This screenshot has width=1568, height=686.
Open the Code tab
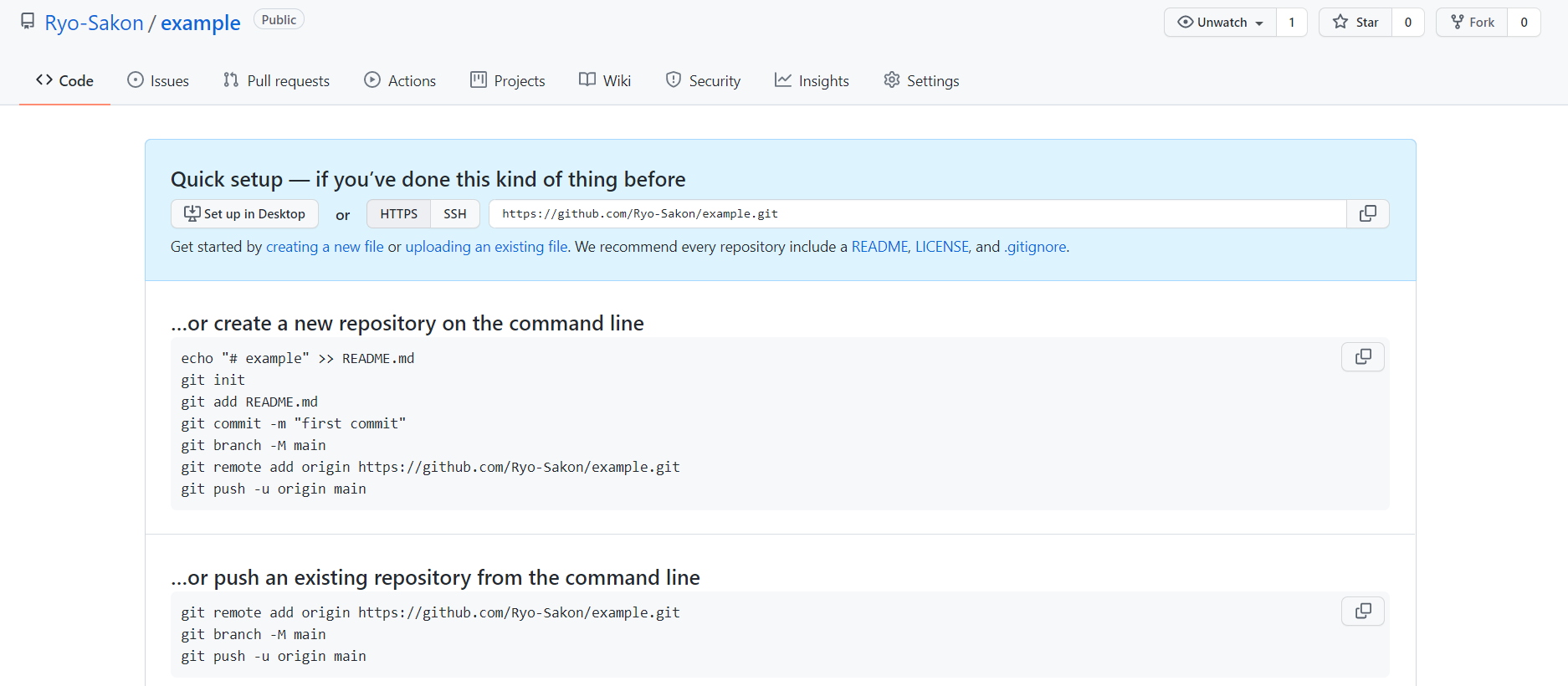coord(64,80)
